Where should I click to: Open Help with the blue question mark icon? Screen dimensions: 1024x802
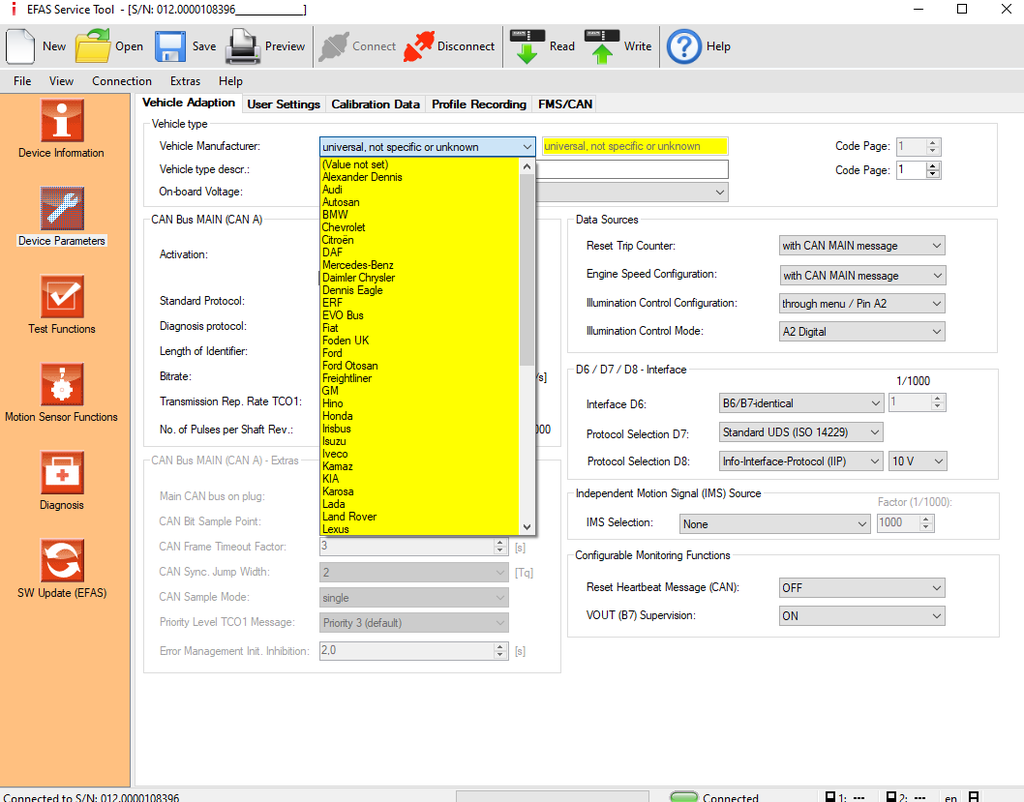tap(684, 46)
